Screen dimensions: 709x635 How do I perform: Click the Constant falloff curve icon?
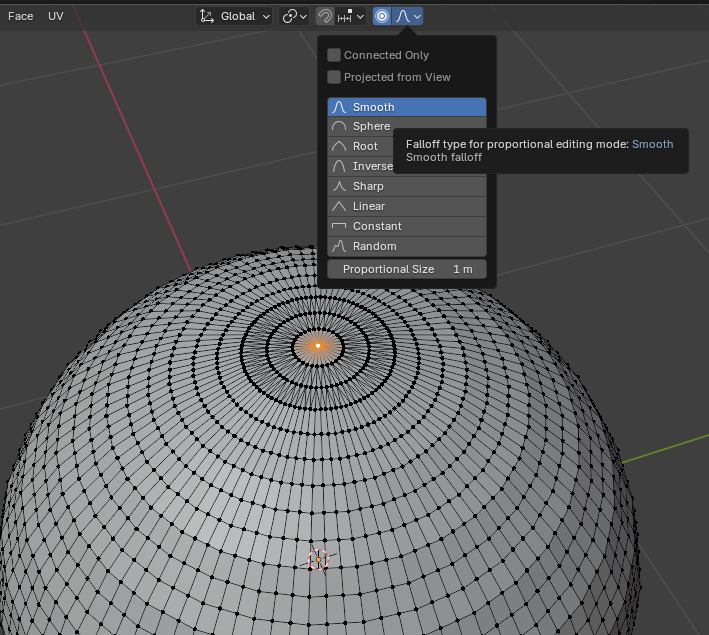pyautogui.click(x=339, y=226)
